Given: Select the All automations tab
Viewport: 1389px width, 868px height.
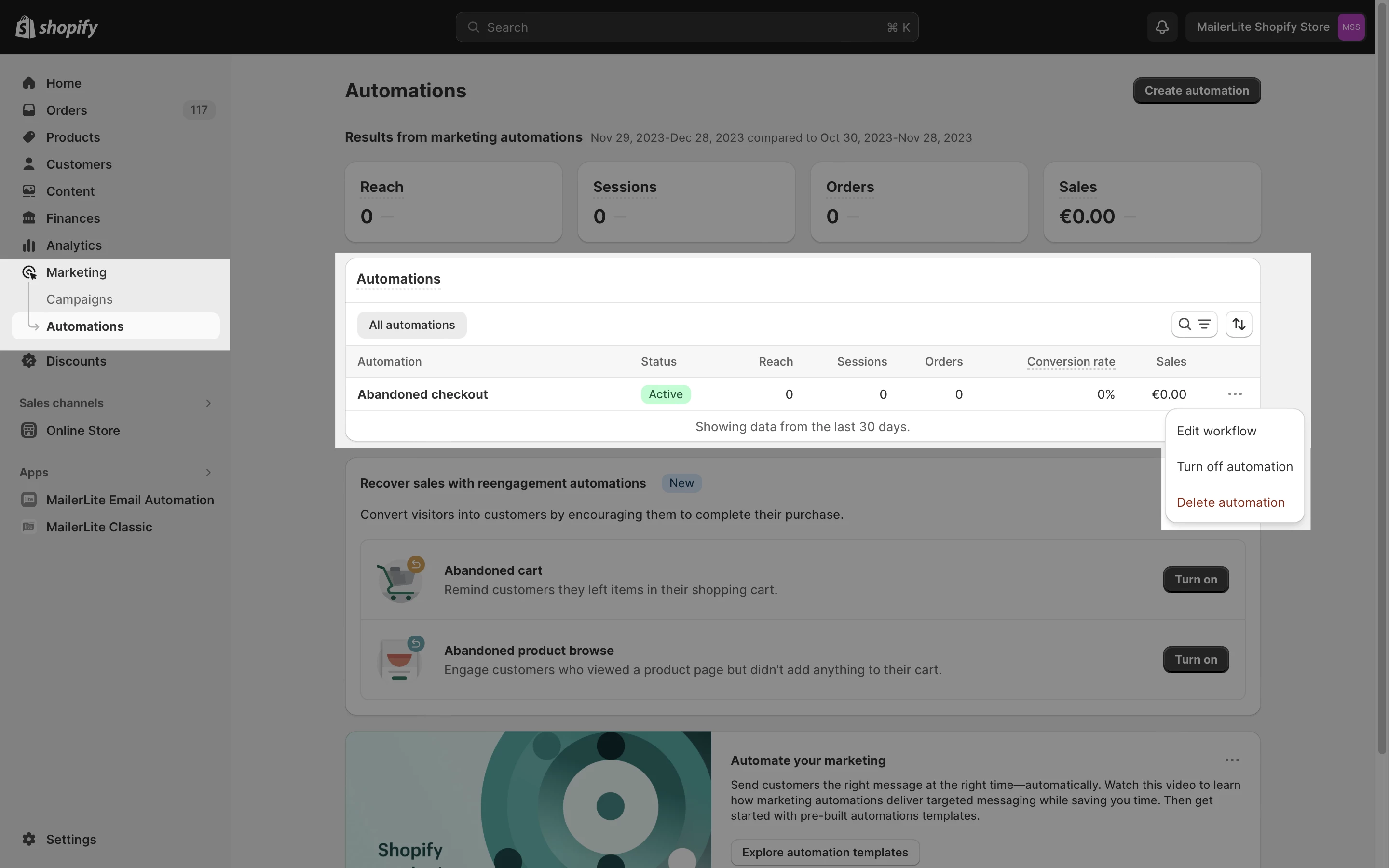Looking at the screenshot, I should click(x=411, y=325).
